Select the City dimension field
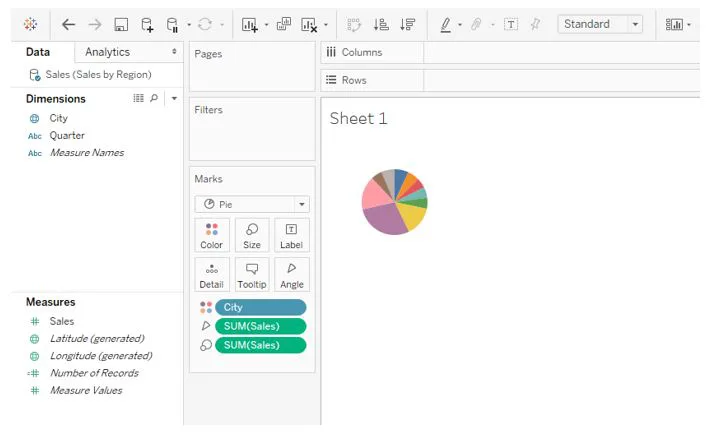 [x=59, y=118]
